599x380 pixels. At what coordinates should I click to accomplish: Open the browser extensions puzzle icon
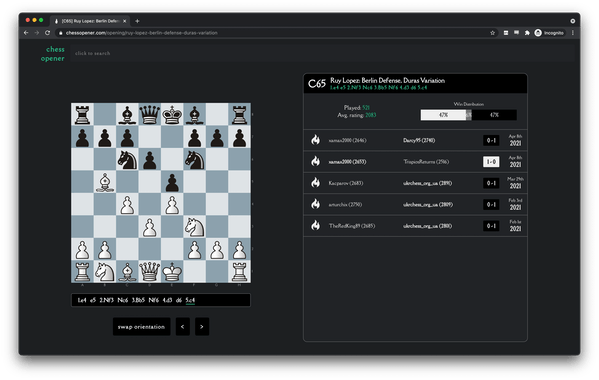(x=527, y=33)
